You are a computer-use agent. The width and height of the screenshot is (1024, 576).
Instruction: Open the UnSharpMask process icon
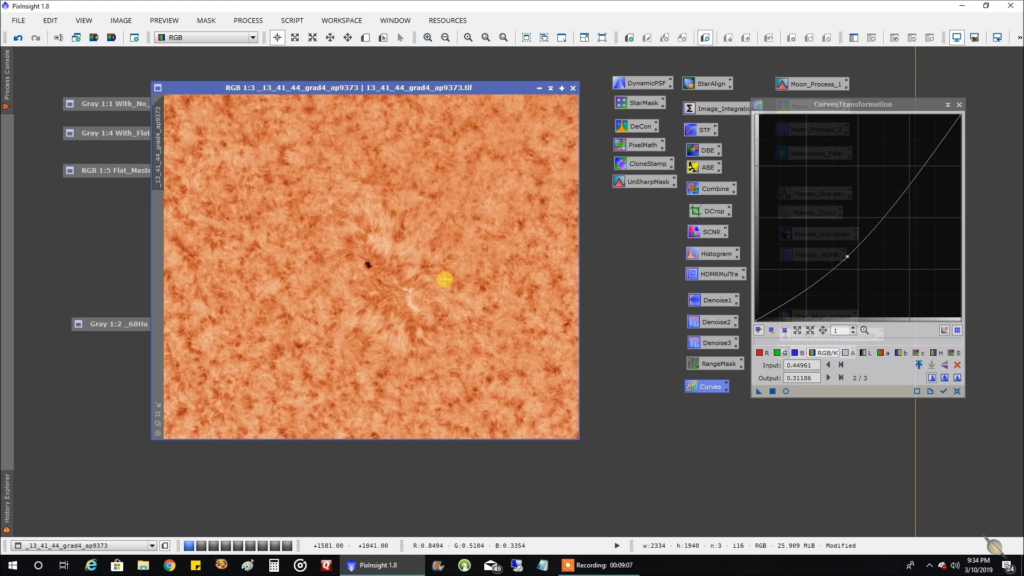pos(643,181)
